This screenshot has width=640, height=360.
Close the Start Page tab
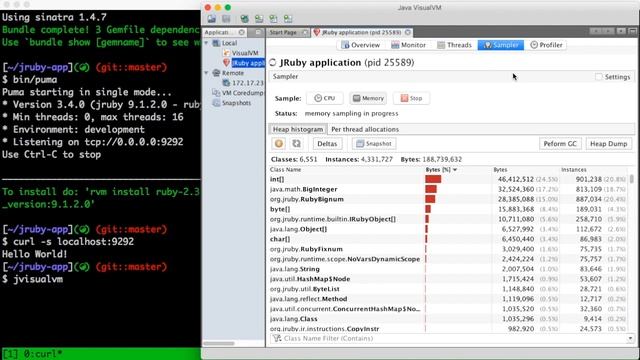305,32
